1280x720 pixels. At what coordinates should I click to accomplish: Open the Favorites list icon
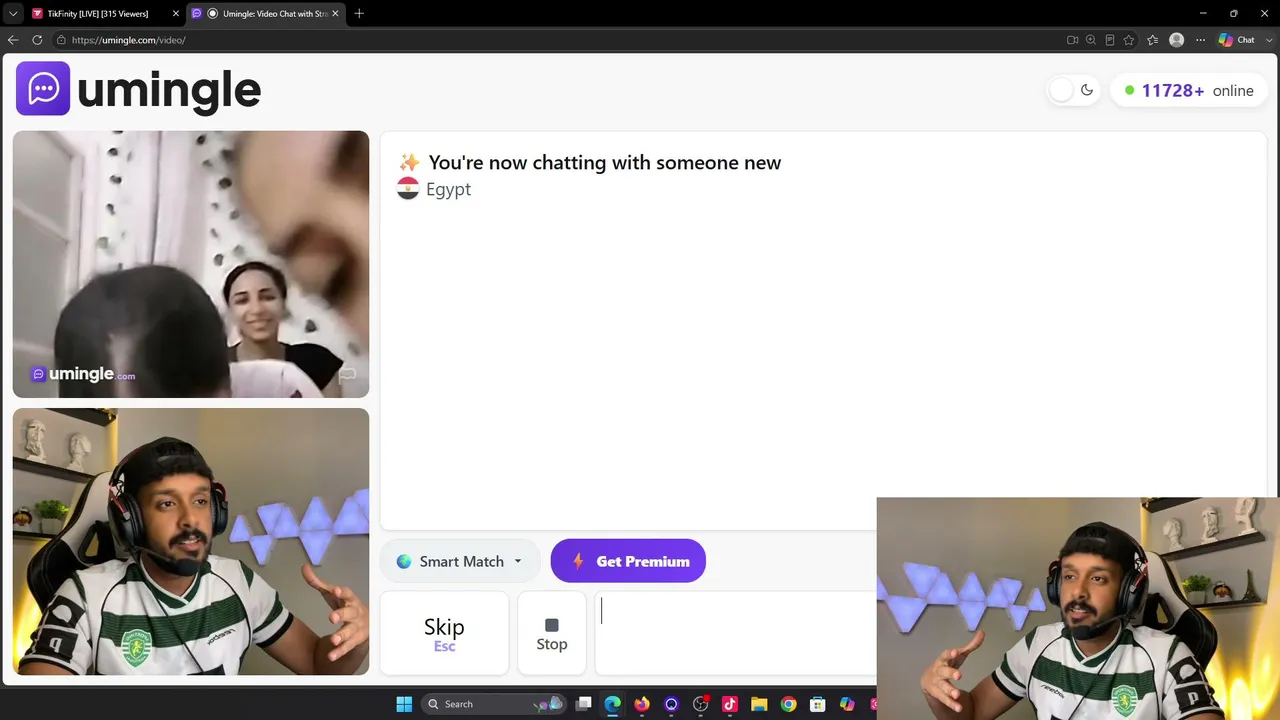pyautogui.click(x=1153, y=40)
